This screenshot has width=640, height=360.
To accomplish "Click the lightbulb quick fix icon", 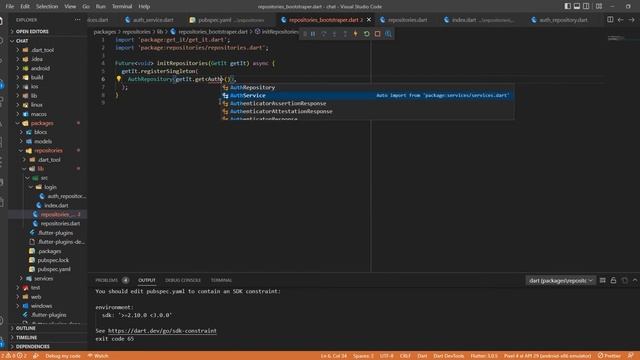I will click(119, 79).
